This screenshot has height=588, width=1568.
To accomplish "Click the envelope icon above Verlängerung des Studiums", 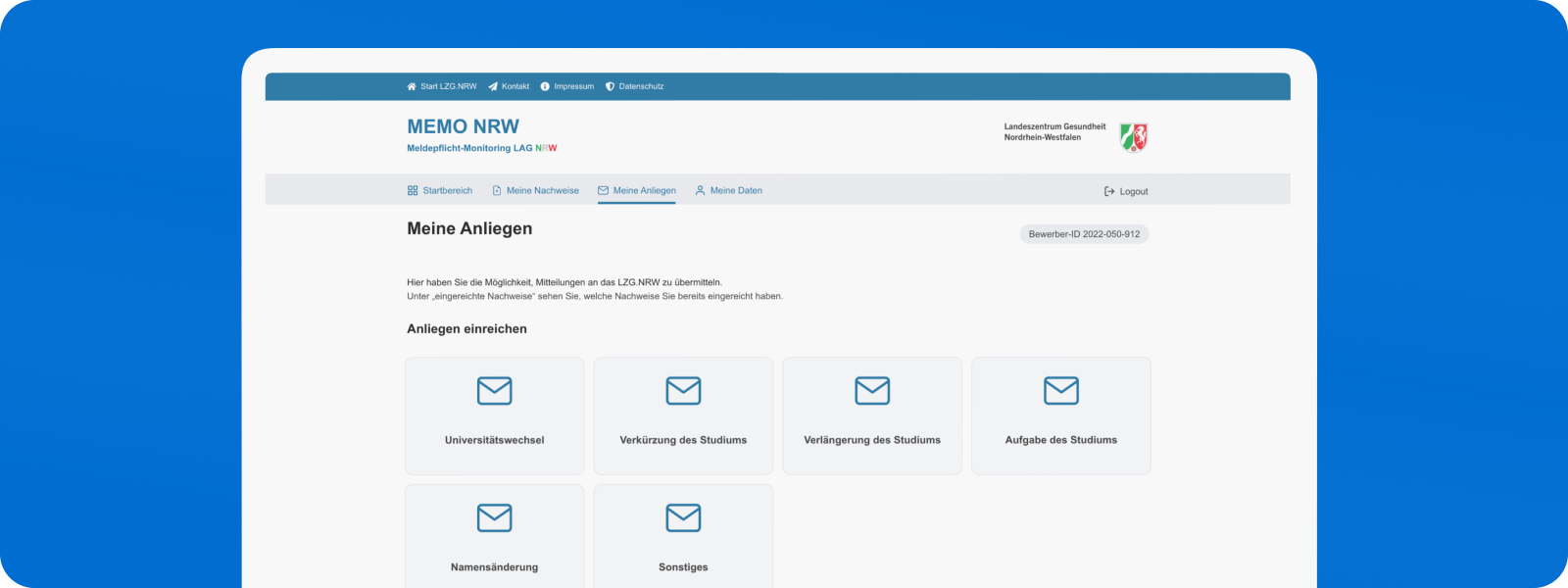I will (872, 391).
